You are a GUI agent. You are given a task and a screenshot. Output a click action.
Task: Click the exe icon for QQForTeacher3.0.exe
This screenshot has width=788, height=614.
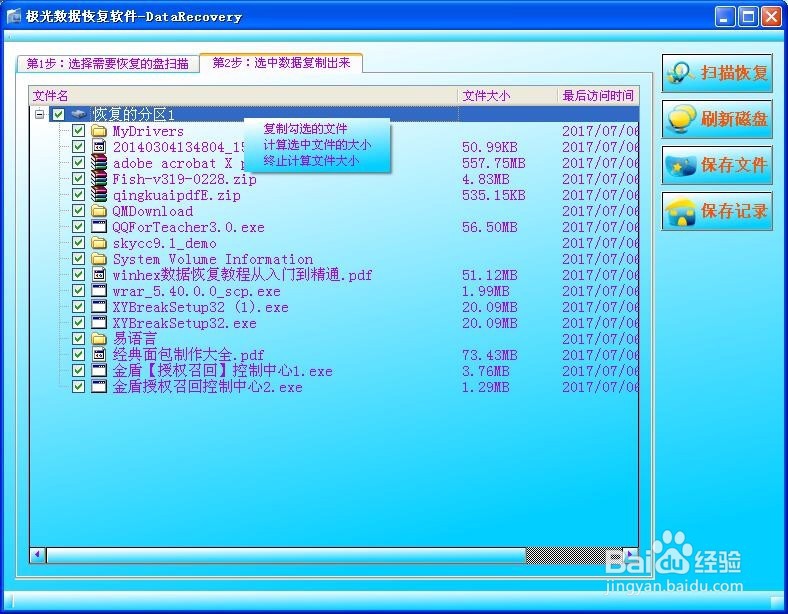tap(99, 227)
